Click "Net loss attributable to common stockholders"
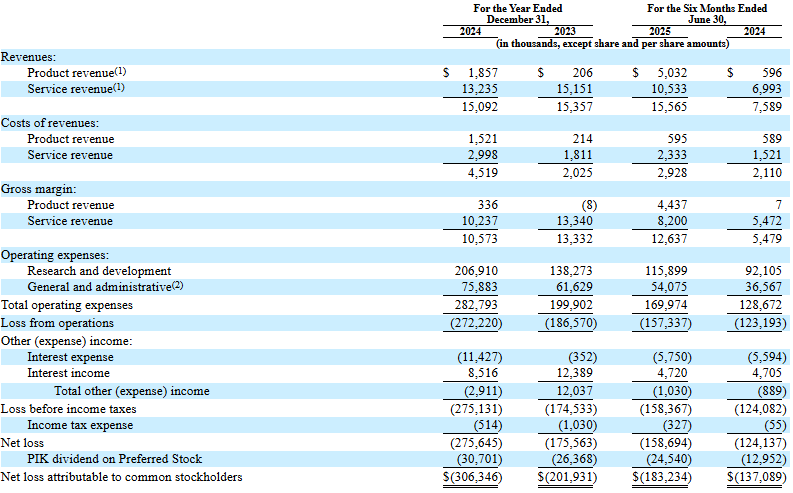793x493 pixels. click(121, 477)
